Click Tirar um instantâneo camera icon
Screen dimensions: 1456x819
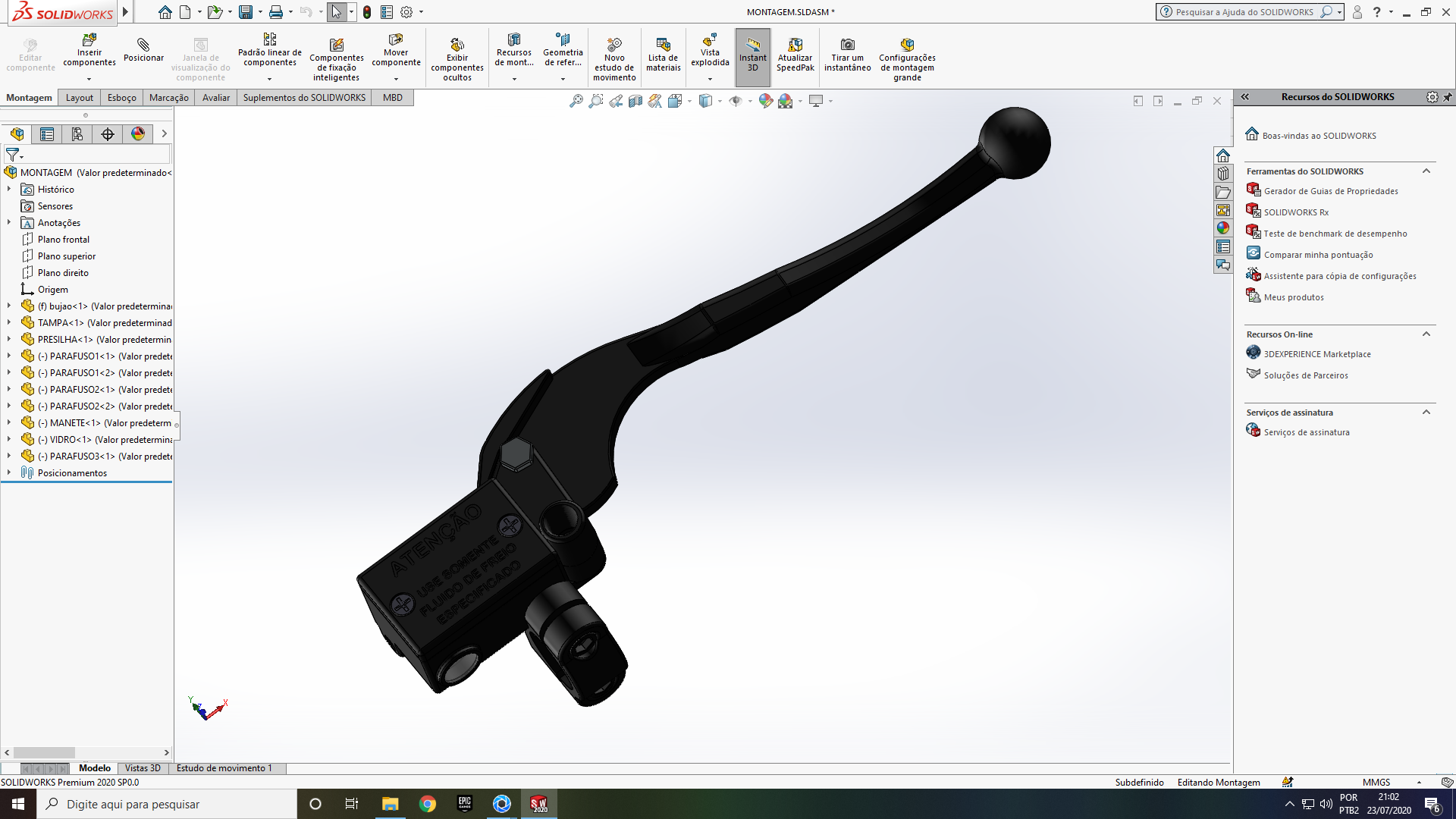[847, 45]
